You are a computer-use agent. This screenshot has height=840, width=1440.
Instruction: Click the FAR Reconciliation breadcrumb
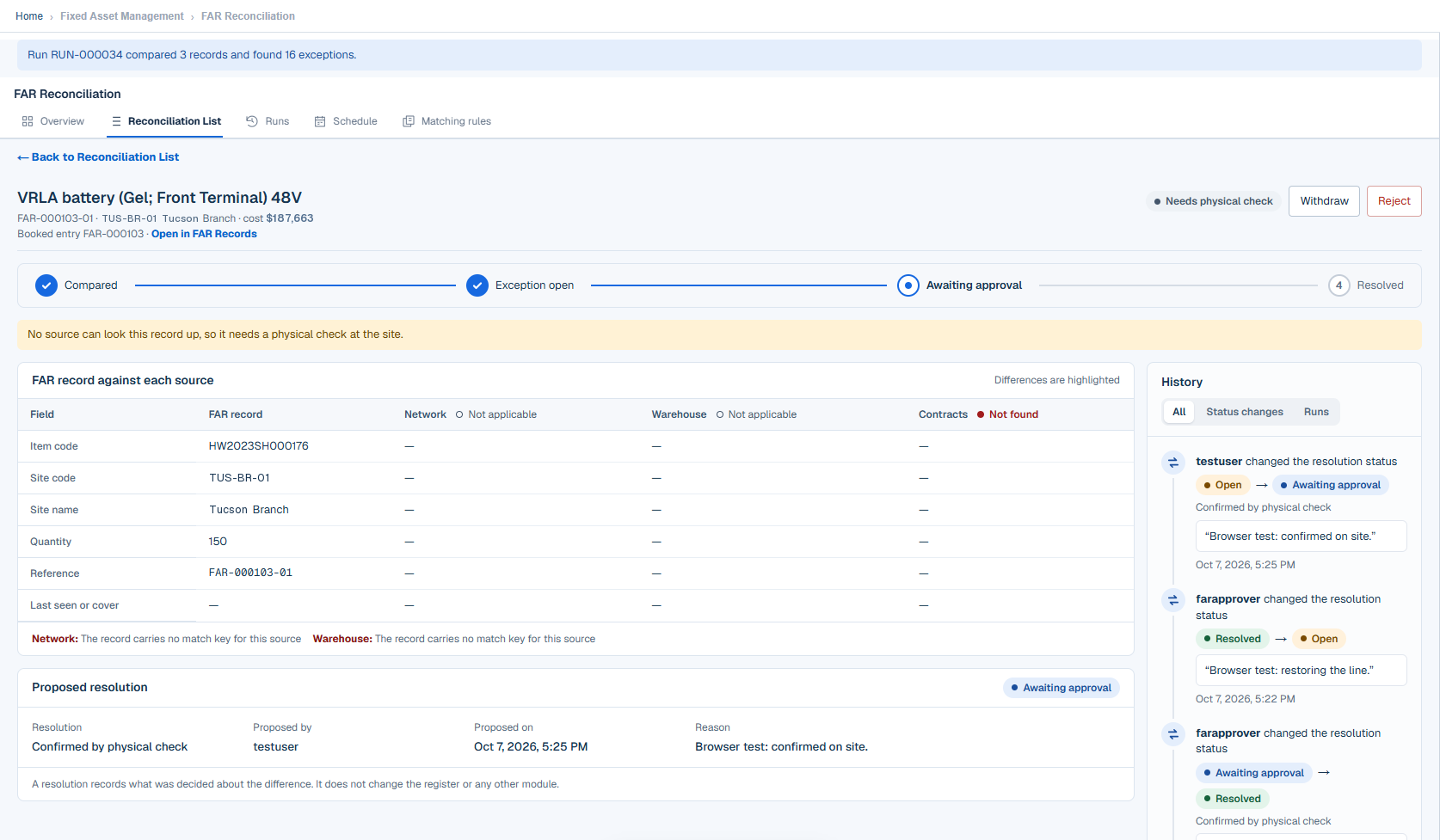(x=248, y=16)
